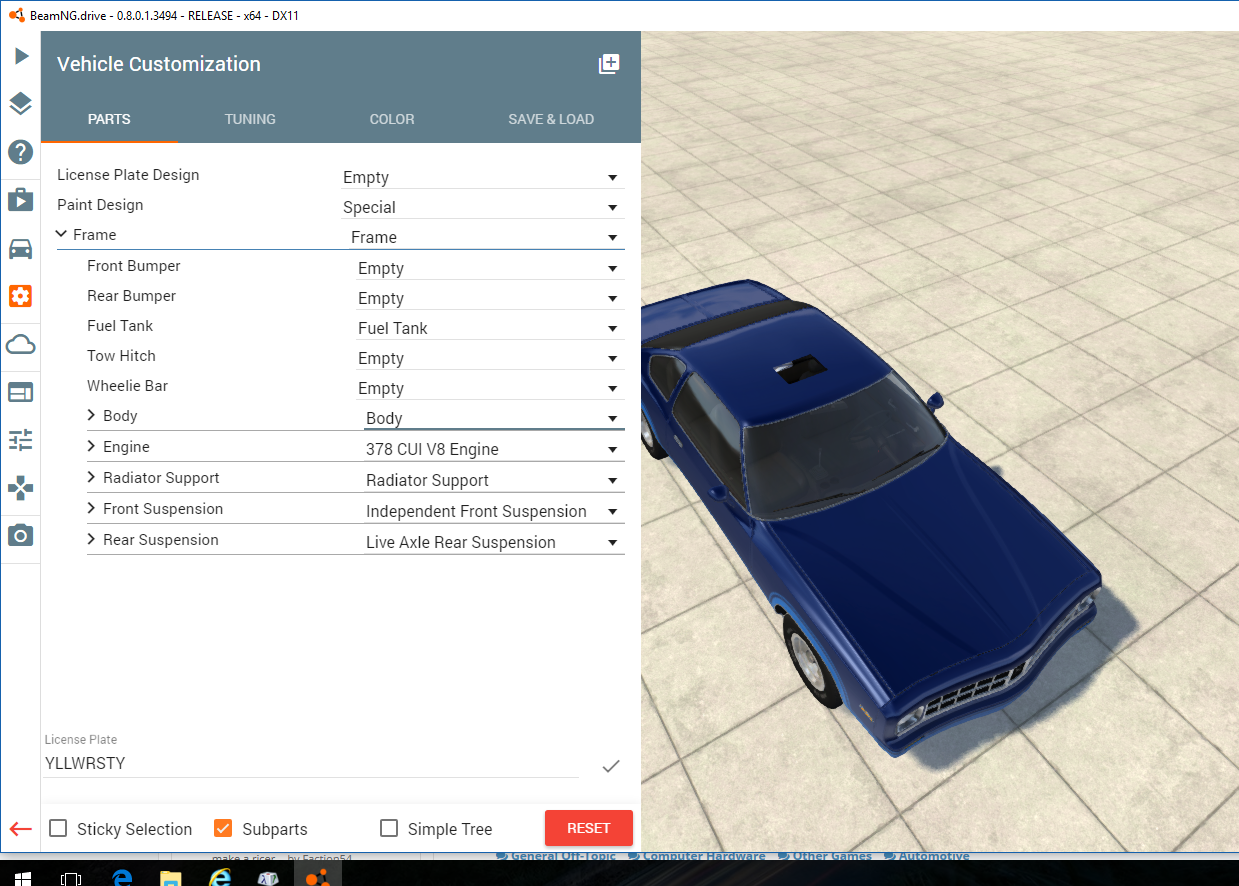The width and height of the screenshot is (1239, 886).
Task: Open Task View on the taskbar
Action: pyautogui.click(x=71, y=878)
